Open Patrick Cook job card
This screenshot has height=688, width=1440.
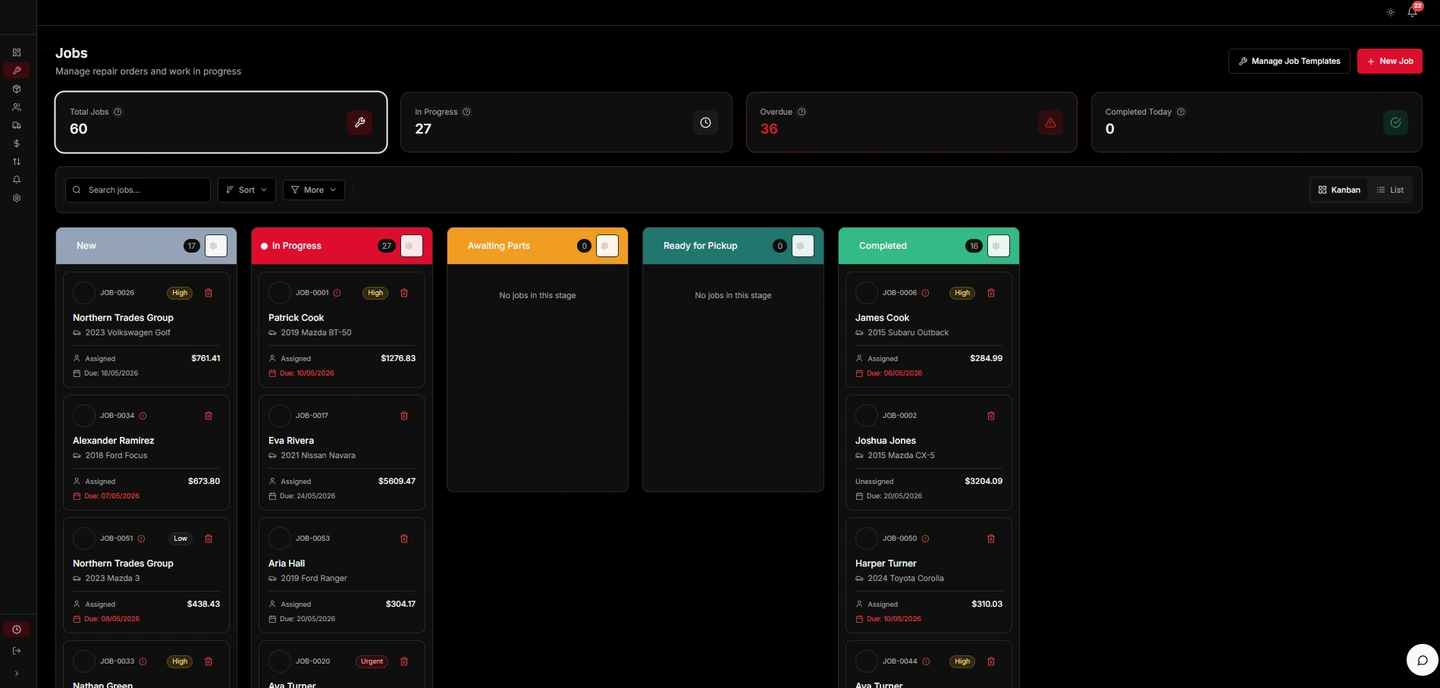[x=342, y=329]
